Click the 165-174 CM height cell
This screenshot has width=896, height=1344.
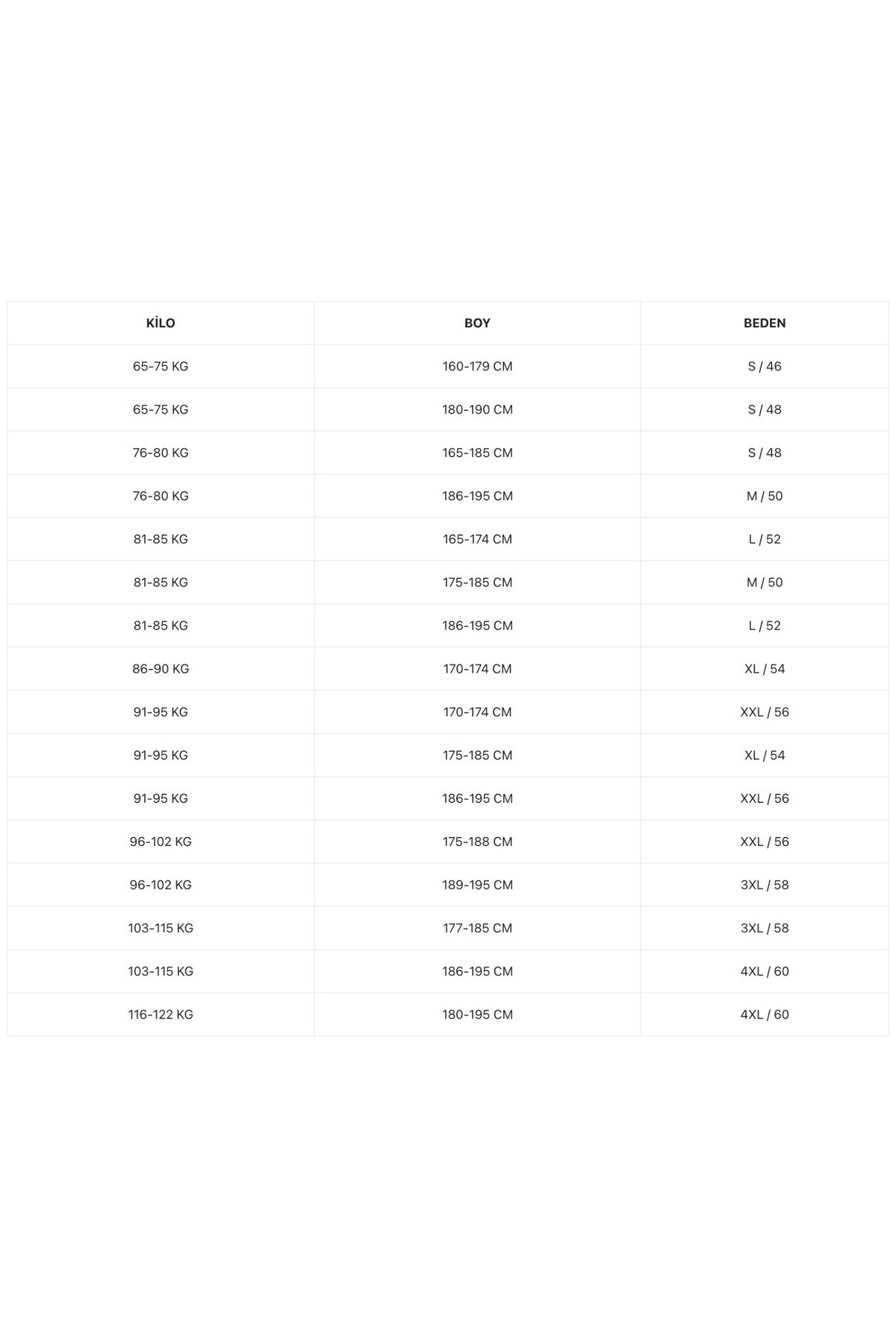[x=477, y=539]
